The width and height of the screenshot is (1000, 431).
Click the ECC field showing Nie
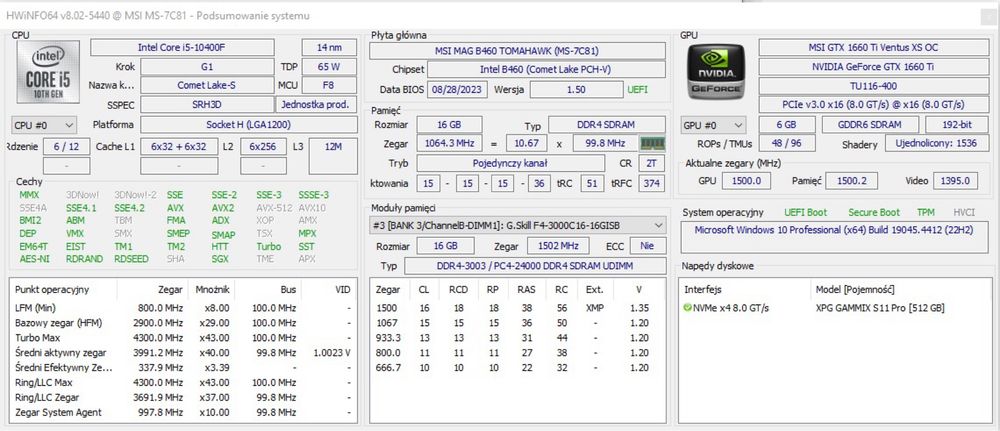click(647, 246)
